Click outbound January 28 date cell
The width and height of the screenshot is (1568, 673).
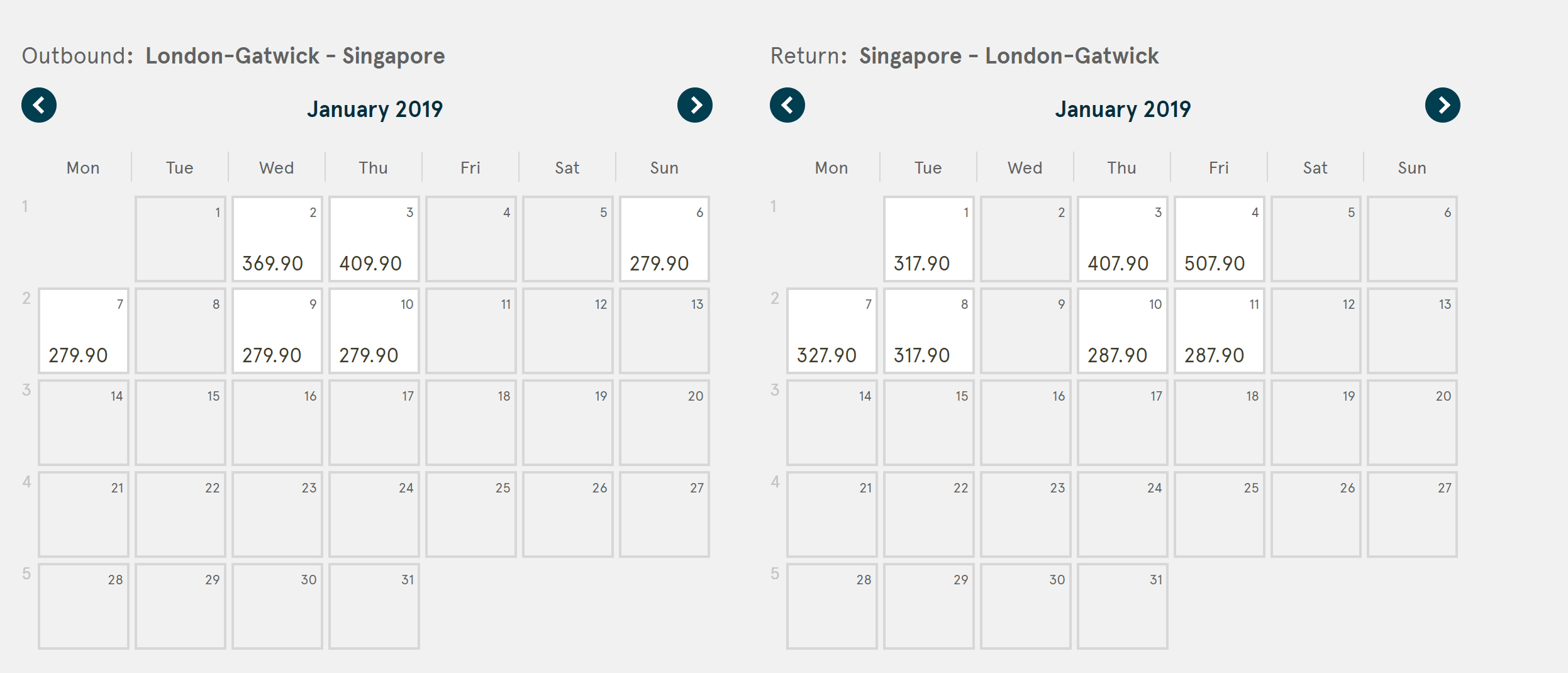(x=84, y=606)
